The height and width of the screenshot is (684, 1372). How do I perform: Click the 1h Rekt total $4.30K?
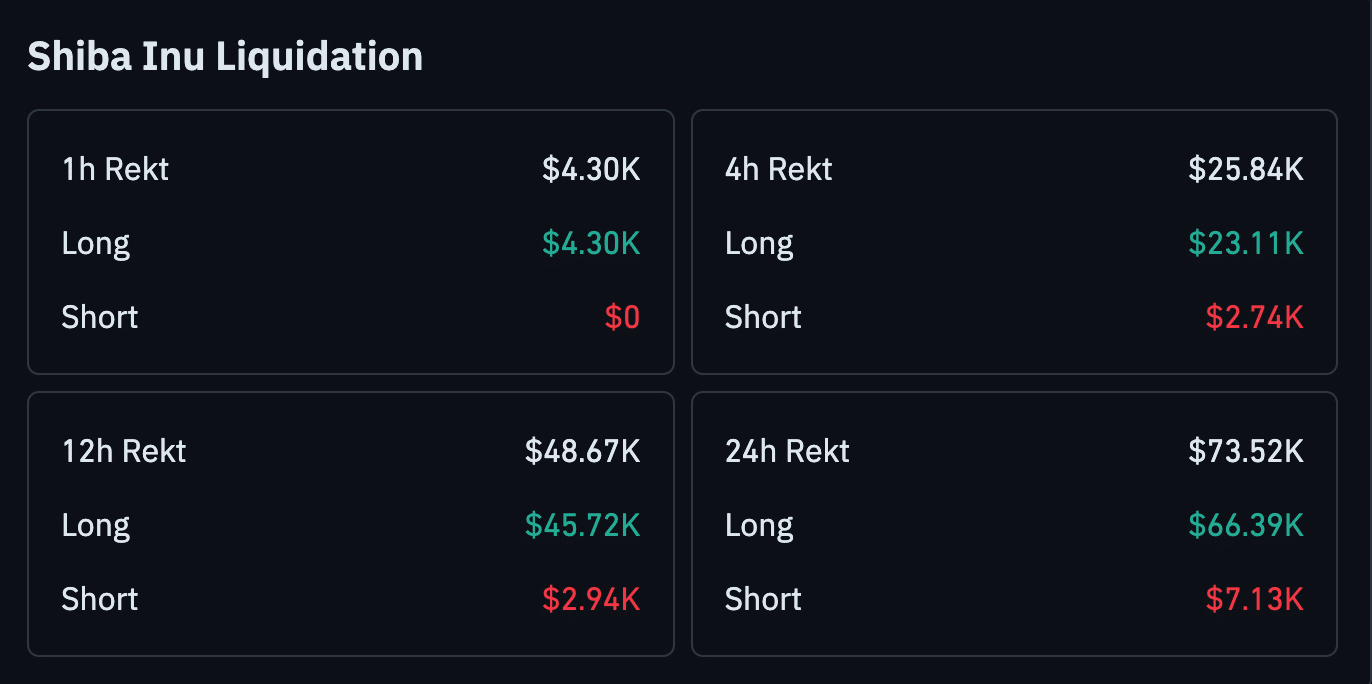pos(591,169)
